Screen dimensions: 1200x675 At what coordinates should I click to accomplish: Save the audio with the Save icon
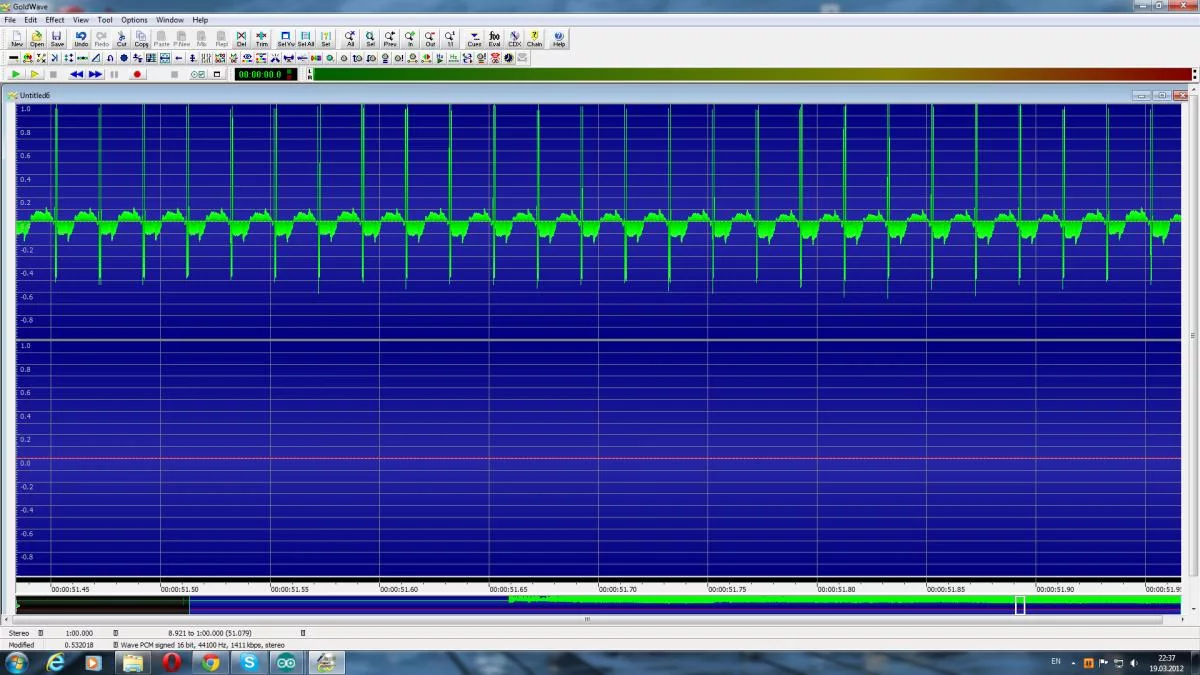pyautogui.click(x=57, y=39)
